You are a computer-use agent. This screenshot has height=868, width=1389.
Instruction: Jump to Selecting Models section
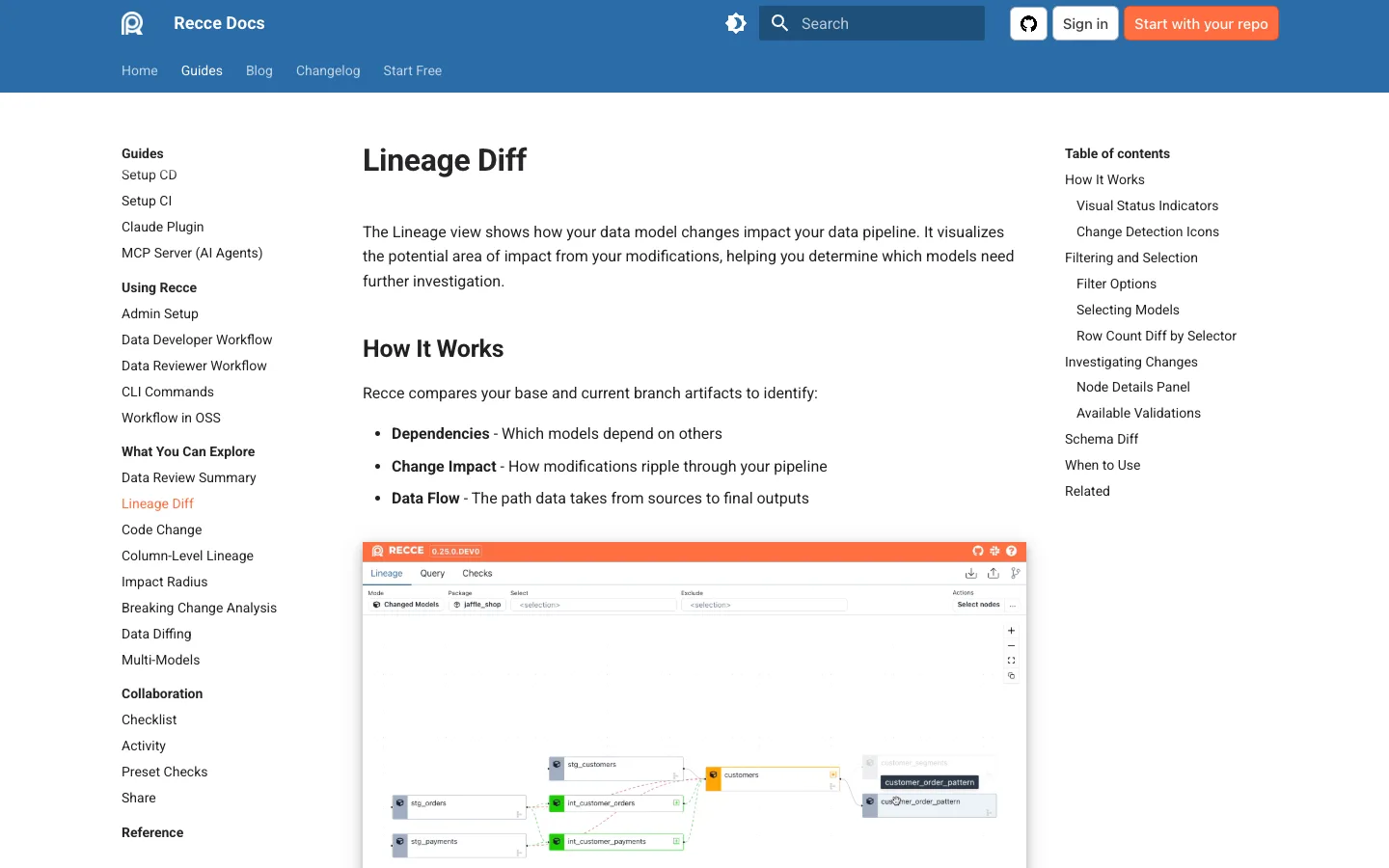1128,310
